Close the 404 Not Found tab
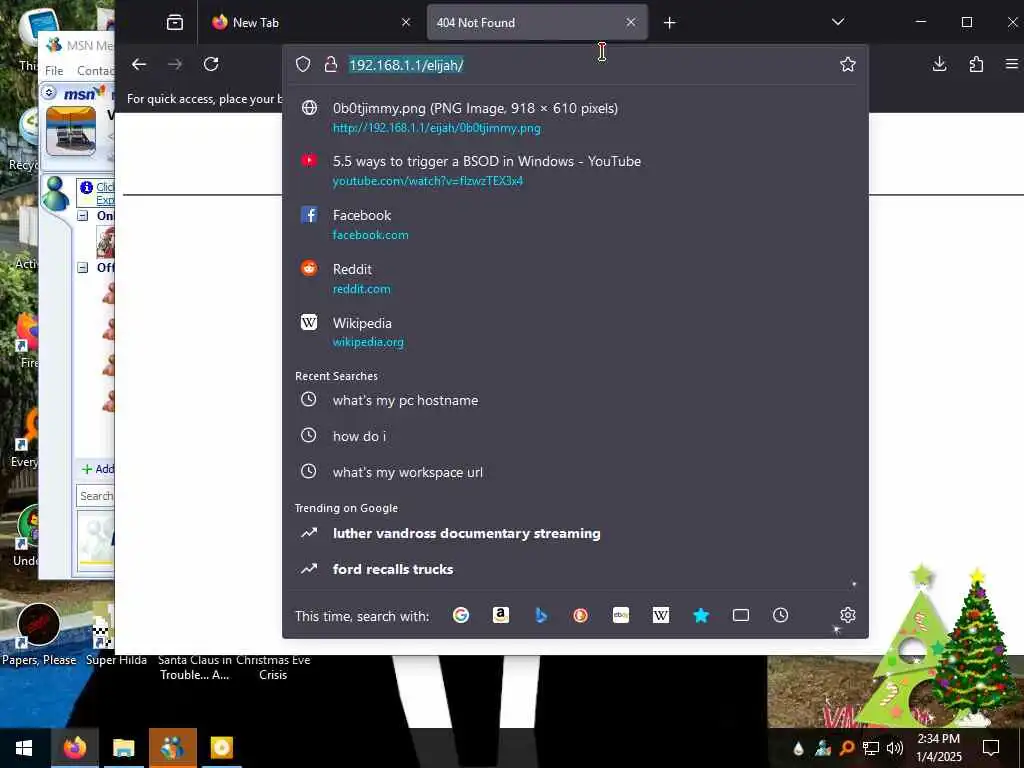This screenshot has height=768, width=1024. (630, 22)
